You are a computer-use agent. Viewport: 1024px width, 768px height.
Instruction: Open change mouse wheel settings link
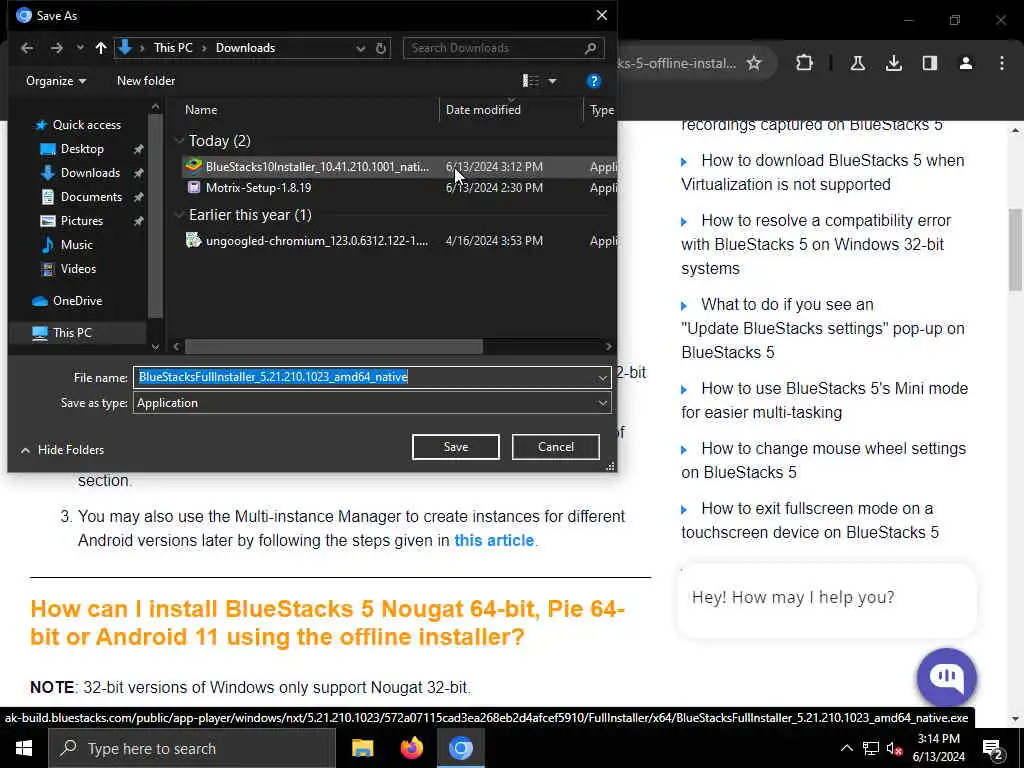click(824, 460)
